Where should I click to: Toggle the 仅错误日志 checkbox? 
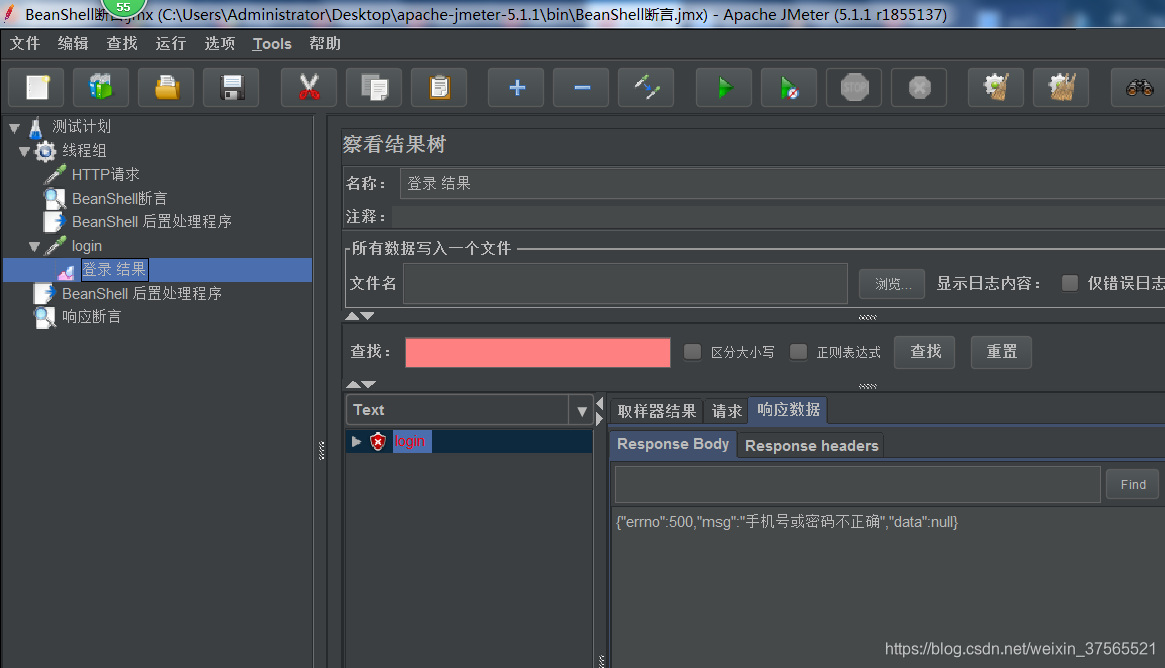click(x=1070, y=283)
